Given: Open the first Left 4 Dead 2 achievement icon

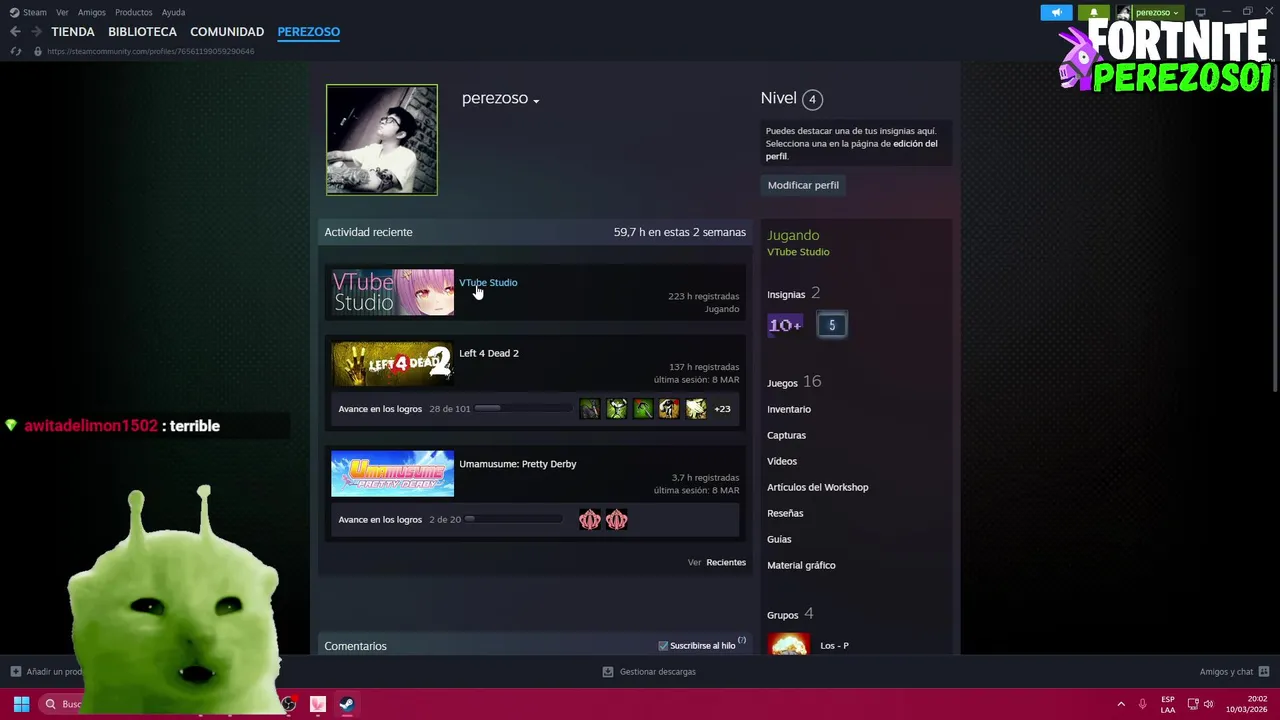Looking at the screenshot, I should 590,409.
